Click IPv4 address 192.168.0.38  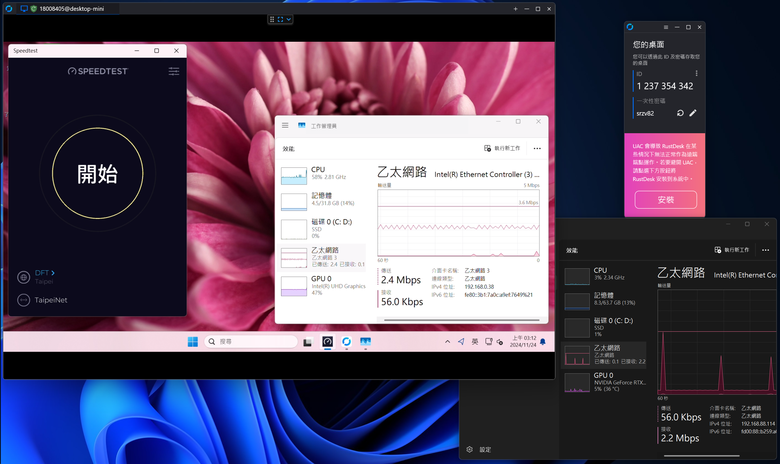(479, 287)
